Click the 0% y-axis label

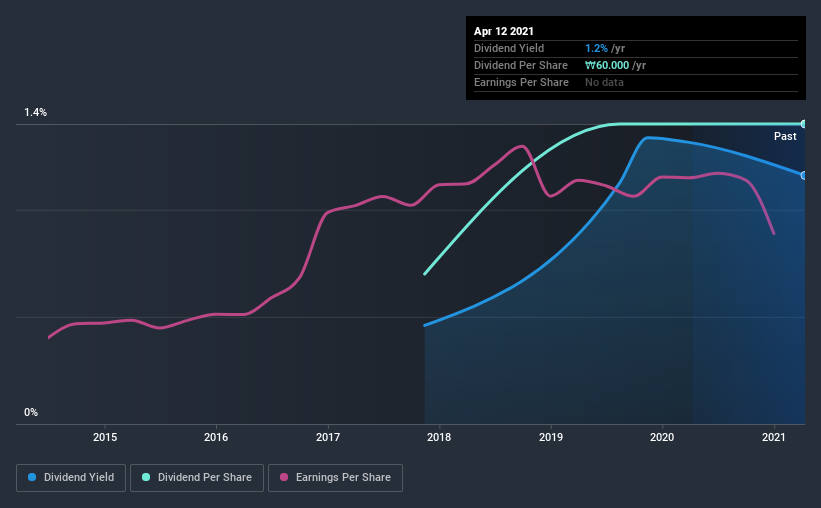point(31,413)
